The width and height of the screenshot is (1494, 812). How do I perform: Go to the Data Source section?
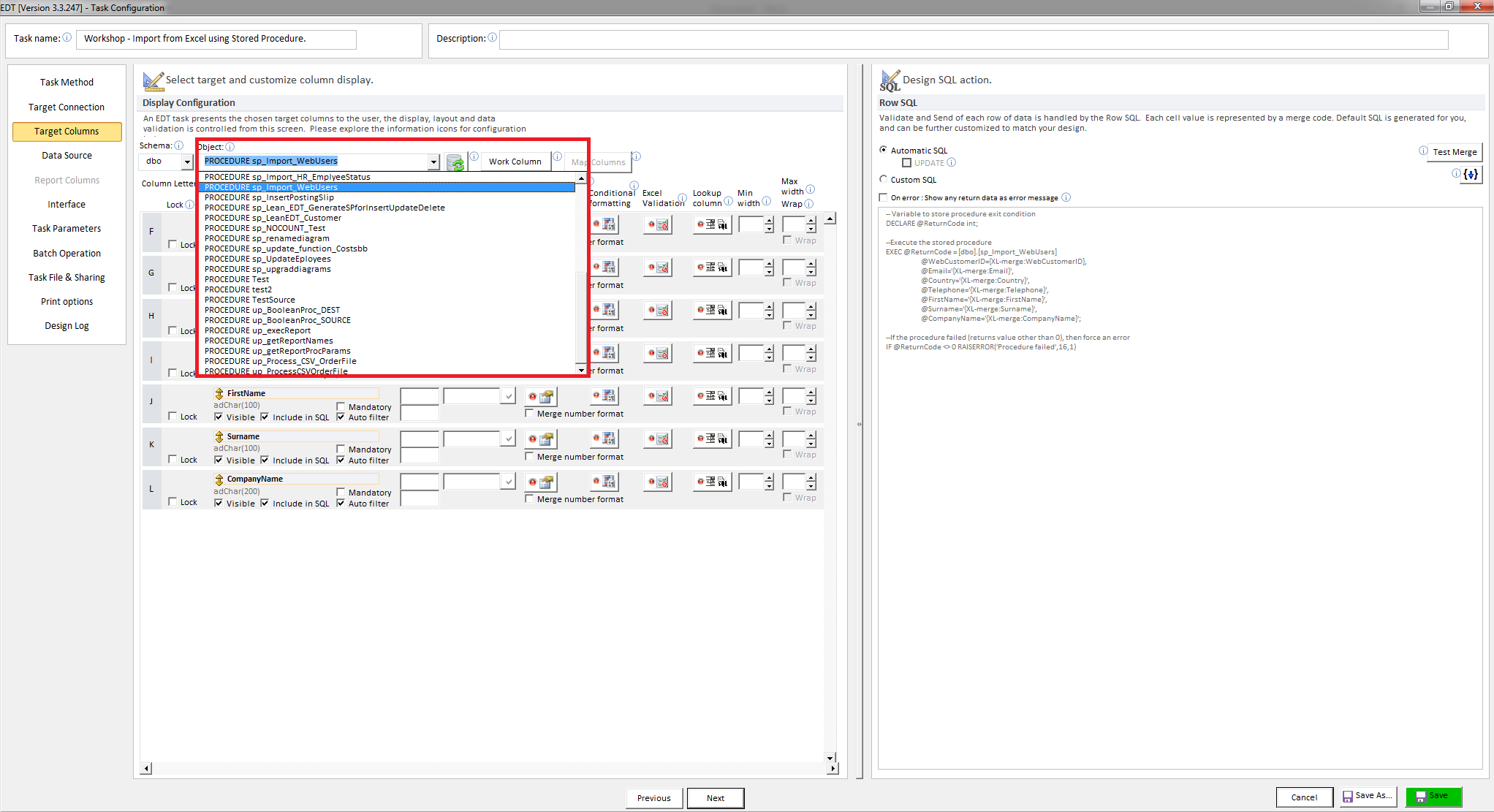tap(67, 155)
